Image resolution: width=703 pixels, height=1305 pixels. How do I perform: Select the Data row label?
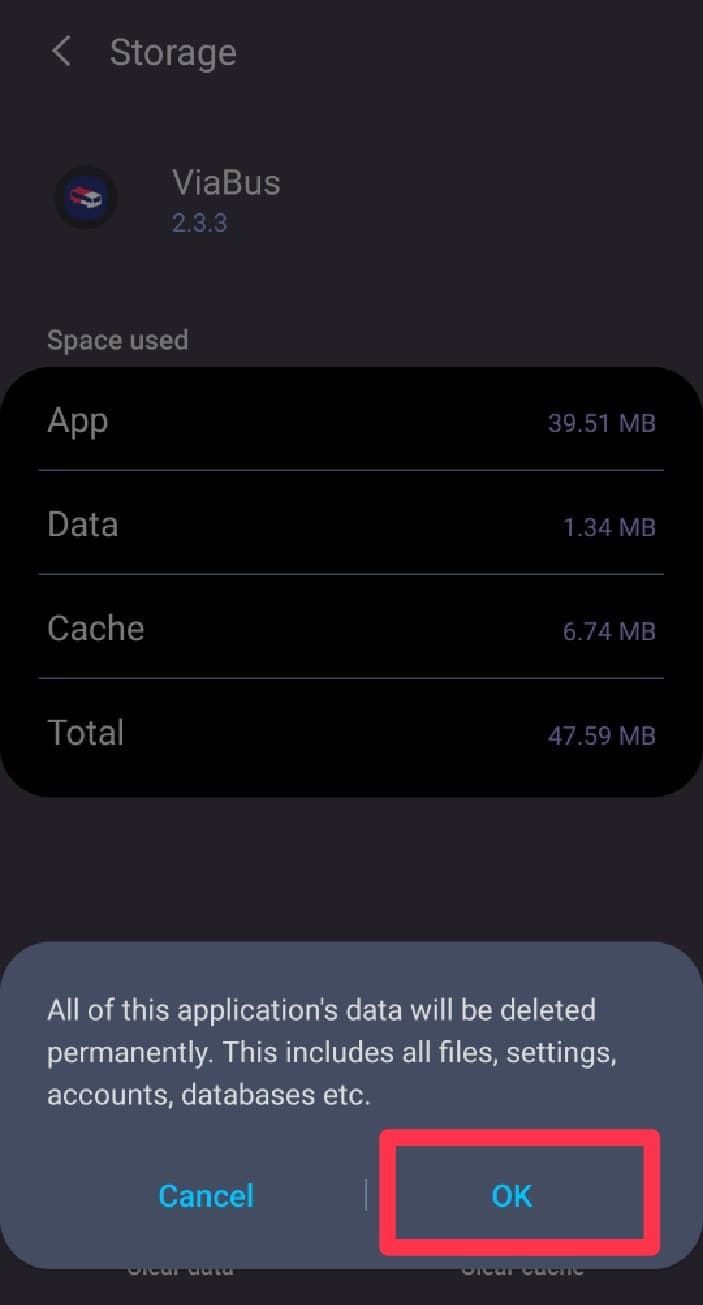pos(83,525)
